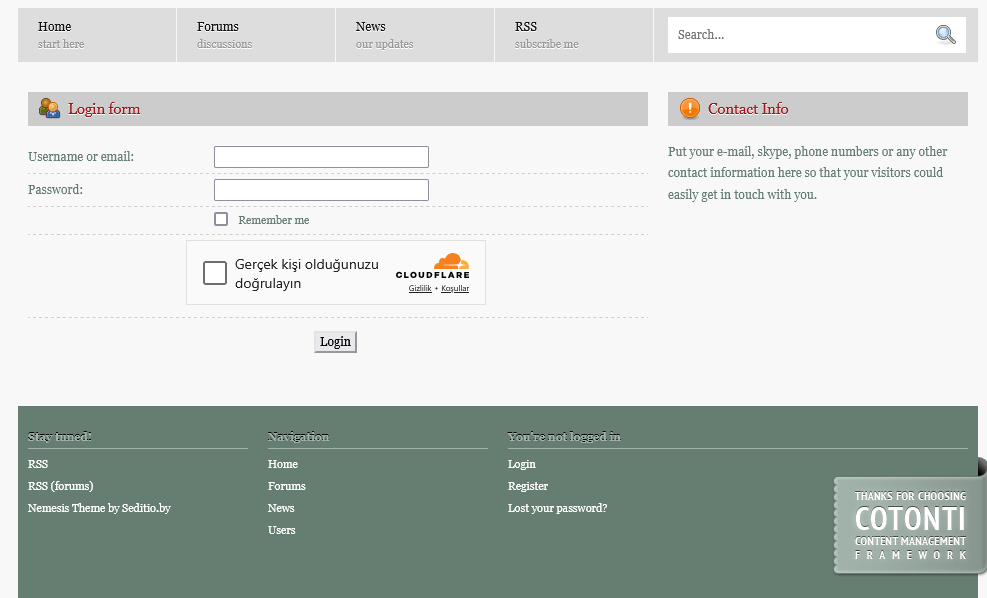Click the Lost your password link

[555, 508]
